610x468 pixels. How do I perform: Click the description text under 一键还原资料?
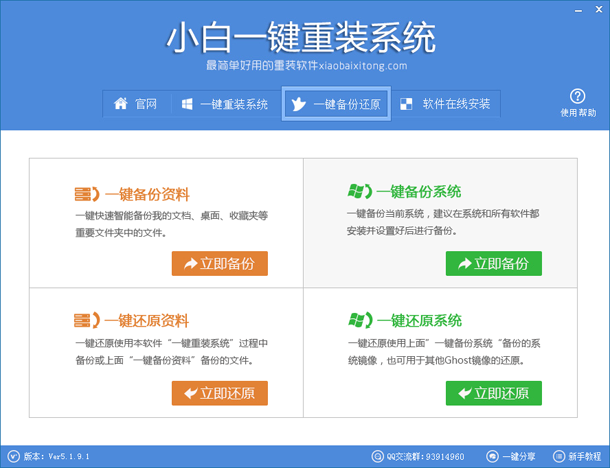[x=172, y=352]
